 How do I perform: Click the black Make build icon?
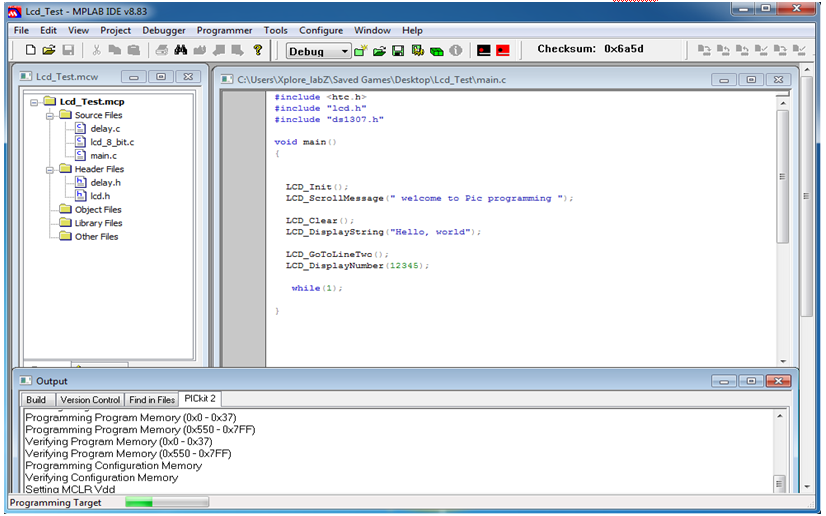(x=484, y=51)
